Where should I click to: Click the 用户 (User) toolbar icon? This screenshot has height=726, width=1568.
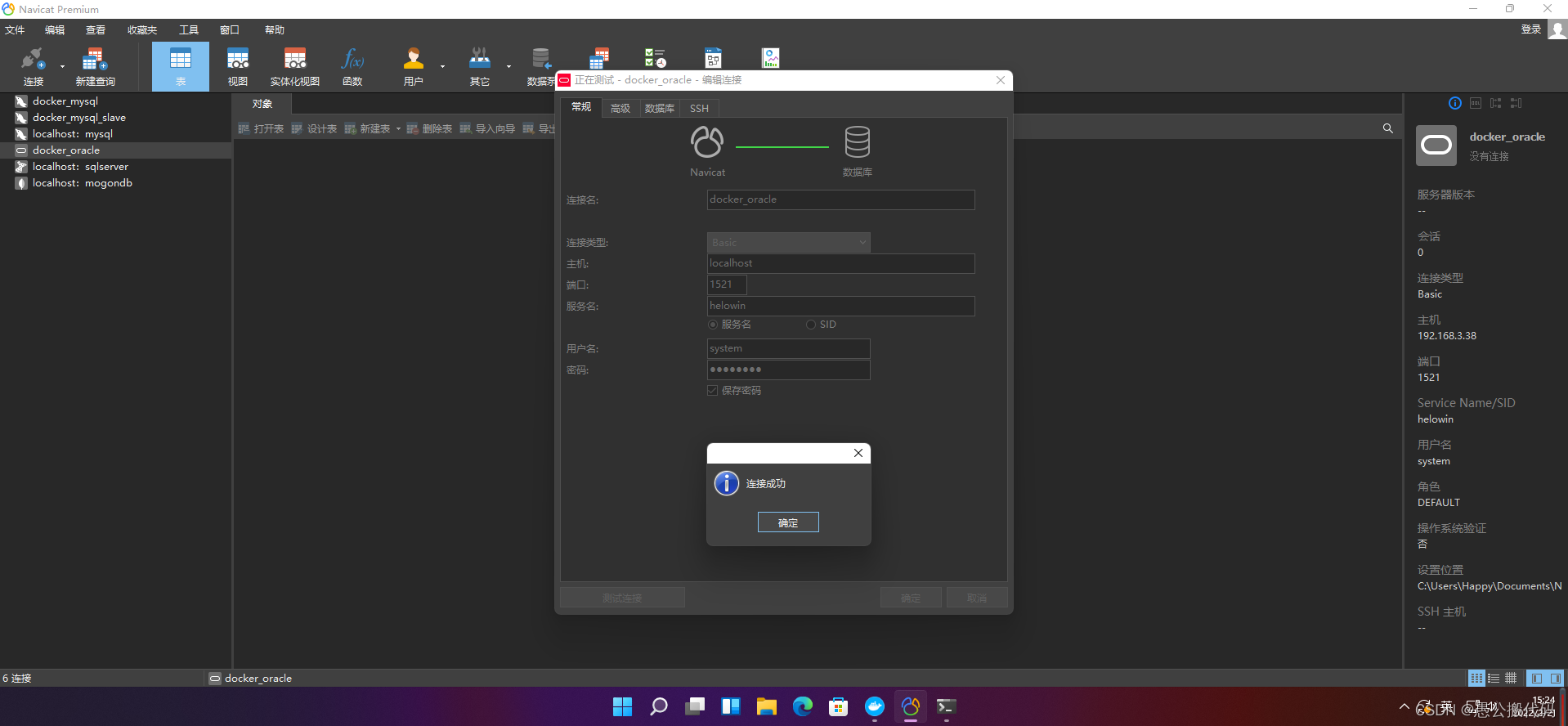(x=414, y=66)
